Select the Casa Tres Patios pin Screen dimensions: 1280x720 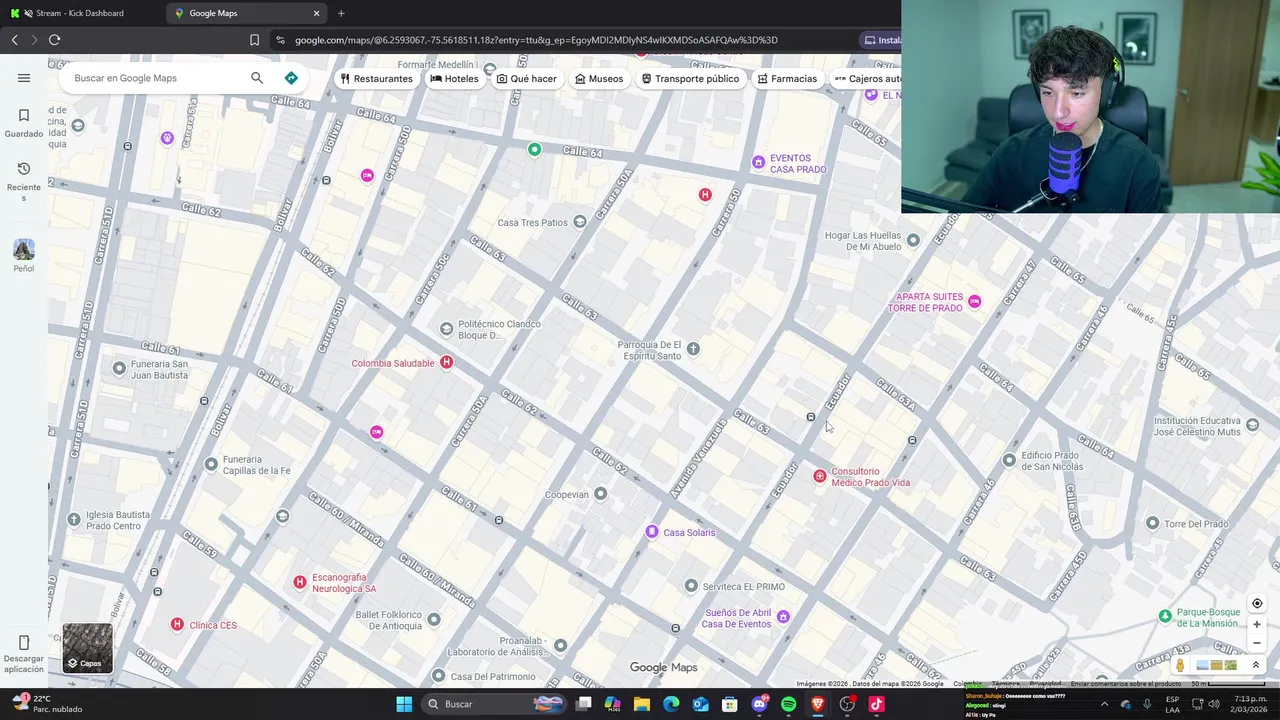(579, 222)
